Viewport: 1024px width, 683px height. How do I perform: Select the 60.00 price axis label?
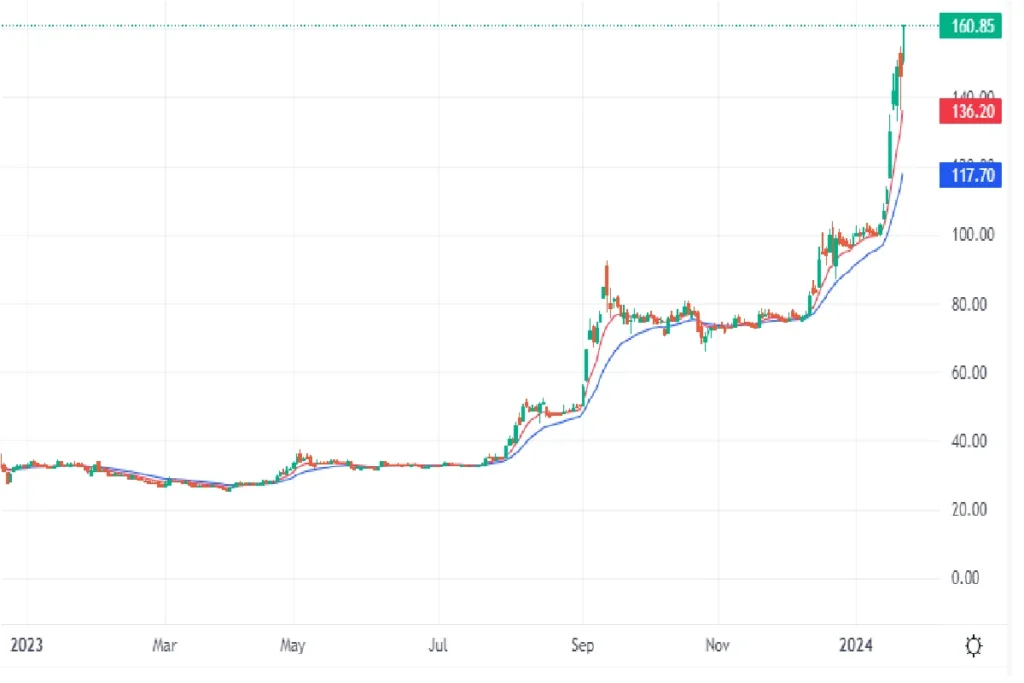point(969,373)
